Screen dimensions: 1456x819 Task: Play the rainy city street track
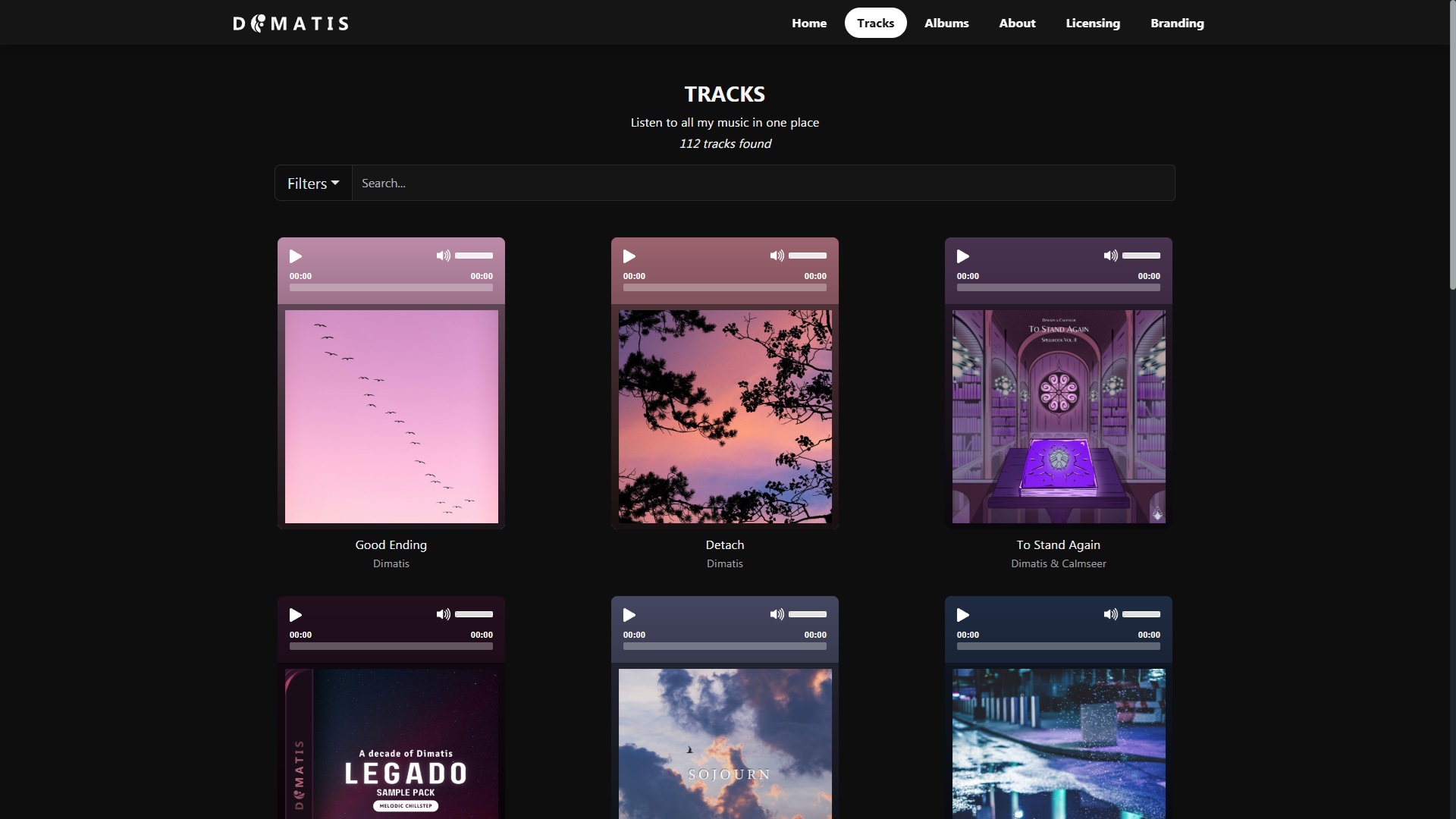(963, 615)
